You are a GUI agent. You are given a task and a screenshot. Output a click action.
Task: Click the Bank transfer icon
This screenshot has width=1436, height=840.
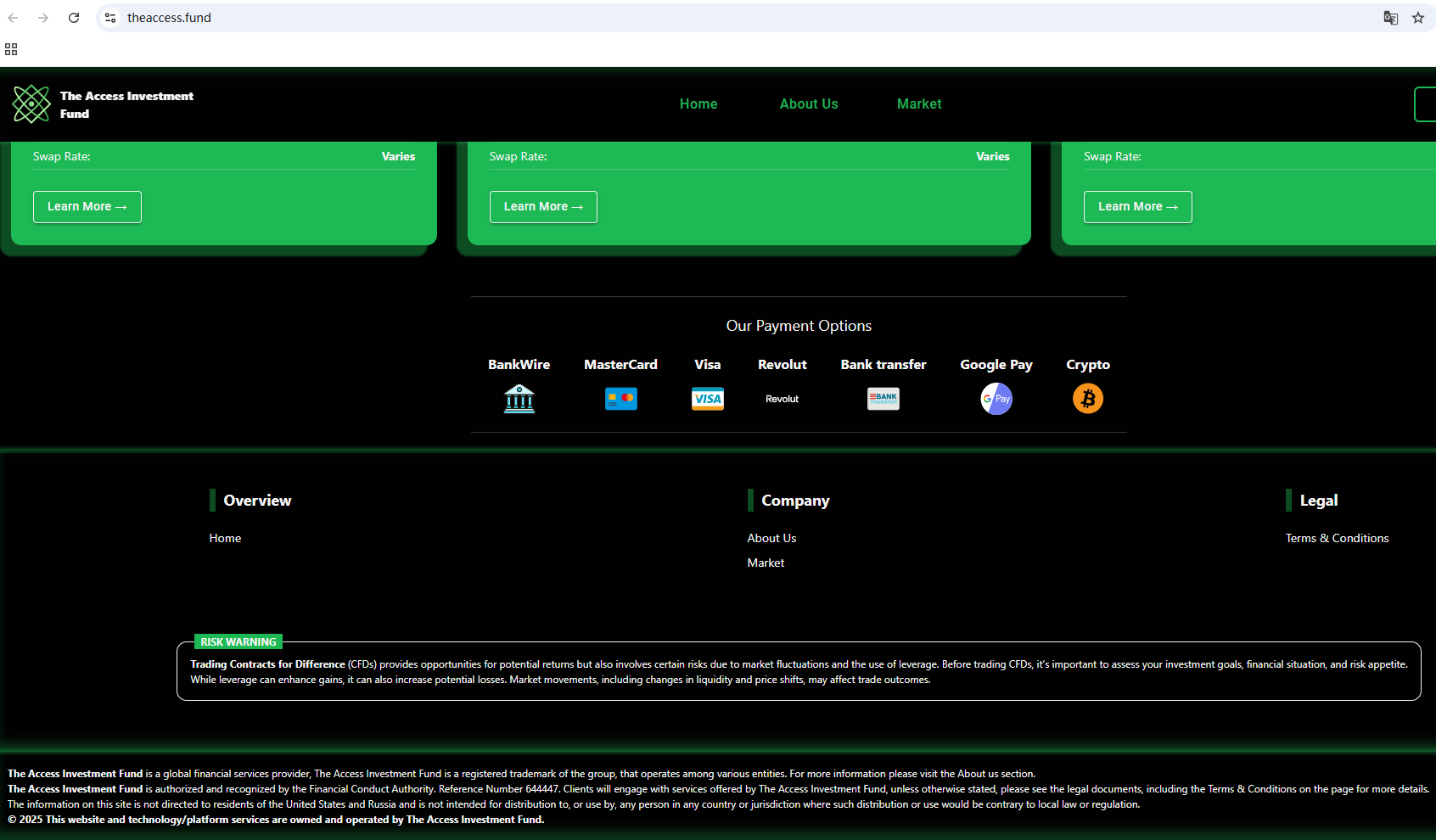point(883,399)
